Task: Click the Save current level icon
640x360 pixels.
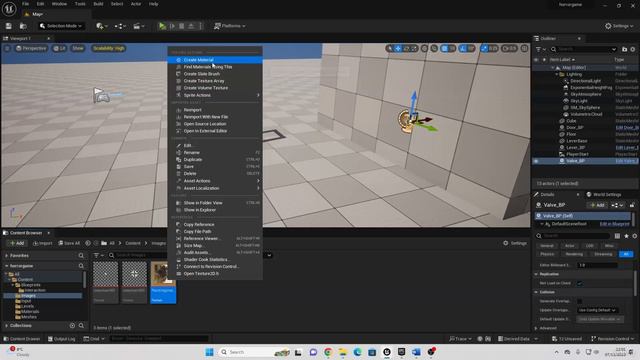Action: point(9,26)
